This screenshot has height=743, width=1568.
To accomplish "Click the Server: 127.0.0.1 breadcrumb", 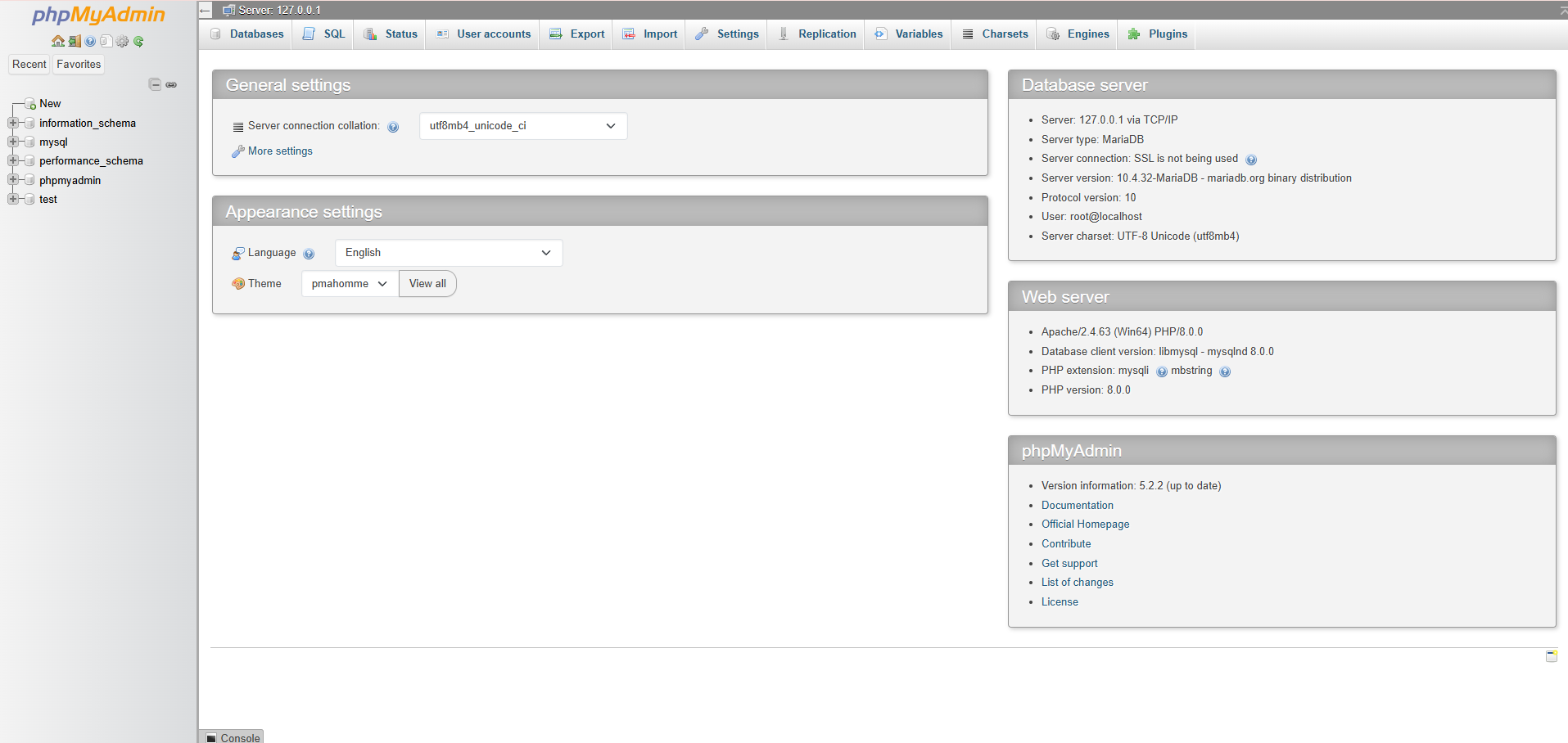I will point(280,11).
